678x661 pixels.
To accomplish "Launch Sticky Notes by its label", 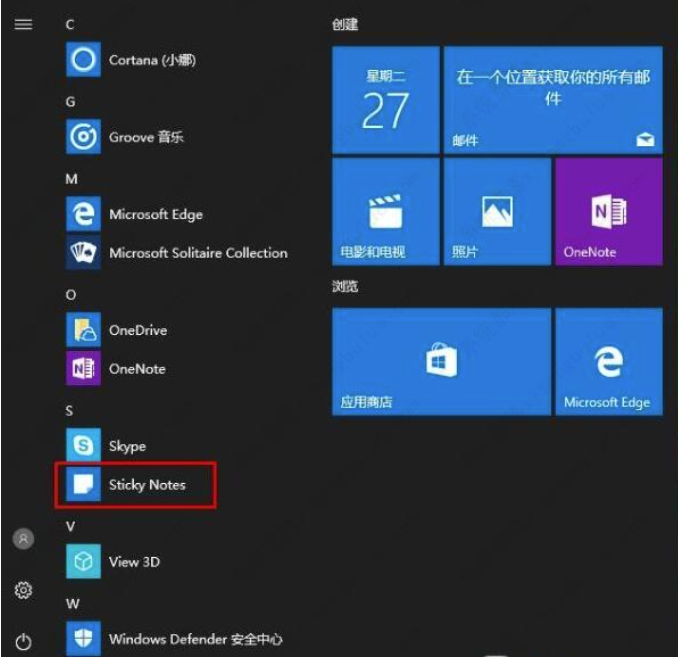I will [x=147, y=485].
